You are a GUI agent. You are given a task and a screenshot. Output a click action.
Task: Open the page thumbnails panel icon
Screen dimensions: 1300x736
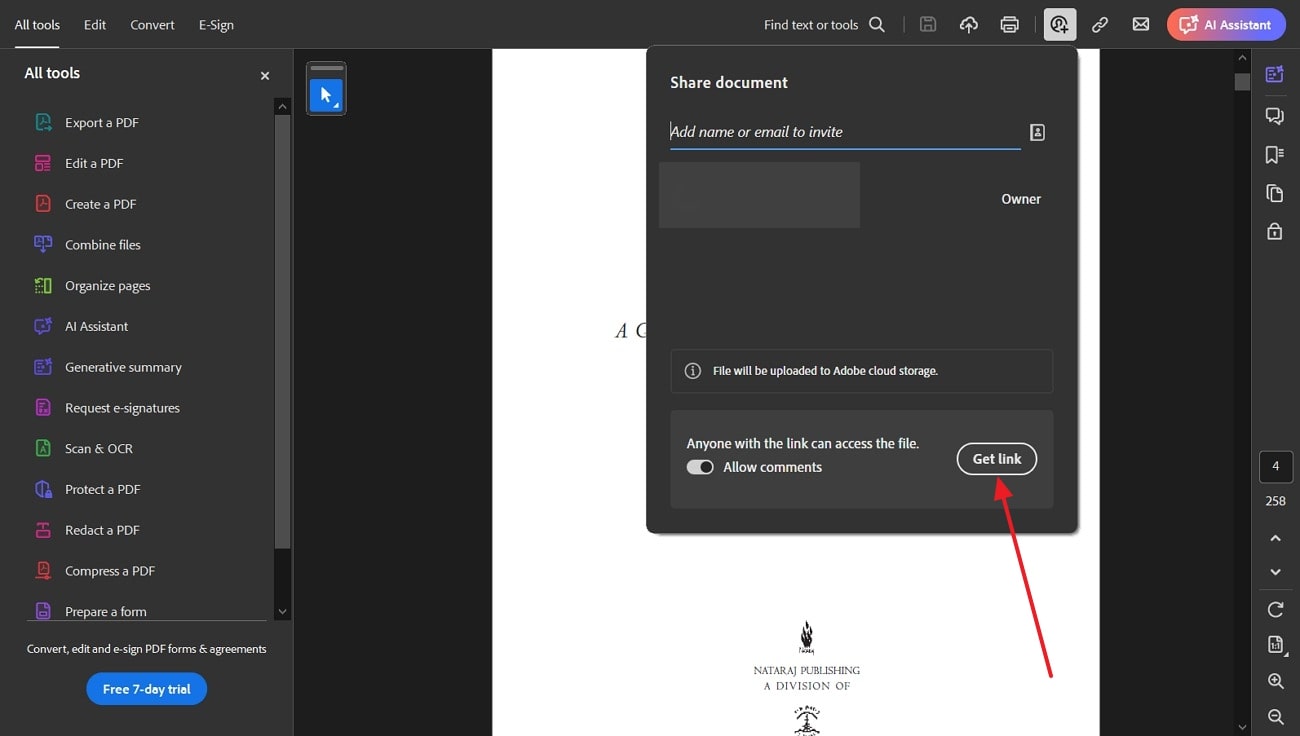[1275, 193]
